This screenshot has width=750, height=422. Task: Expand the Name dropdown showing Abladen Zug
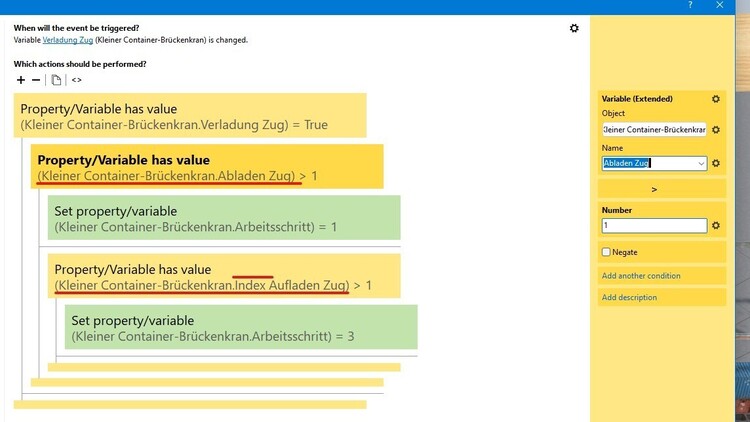point(701,163)
